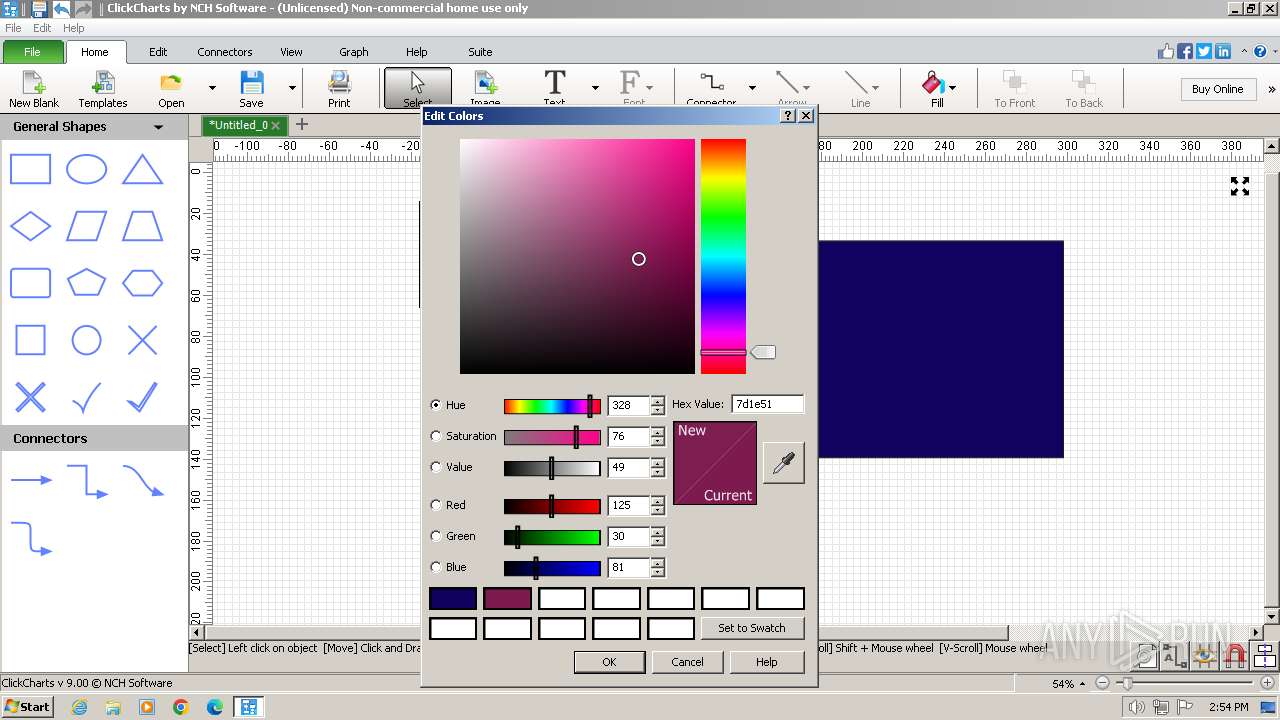Switch to the Connectors ribbon tab

point(225,52)
